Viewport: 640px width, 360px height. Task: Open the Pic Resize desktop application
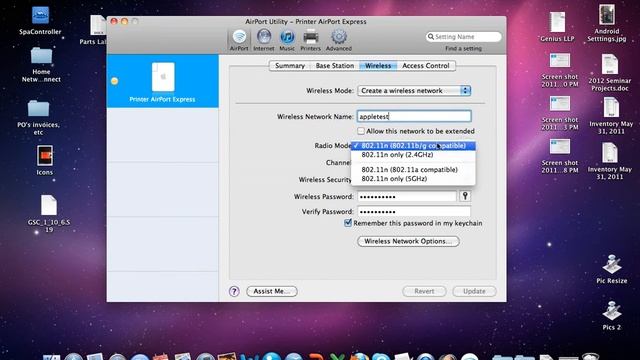[x=611, y=269]
